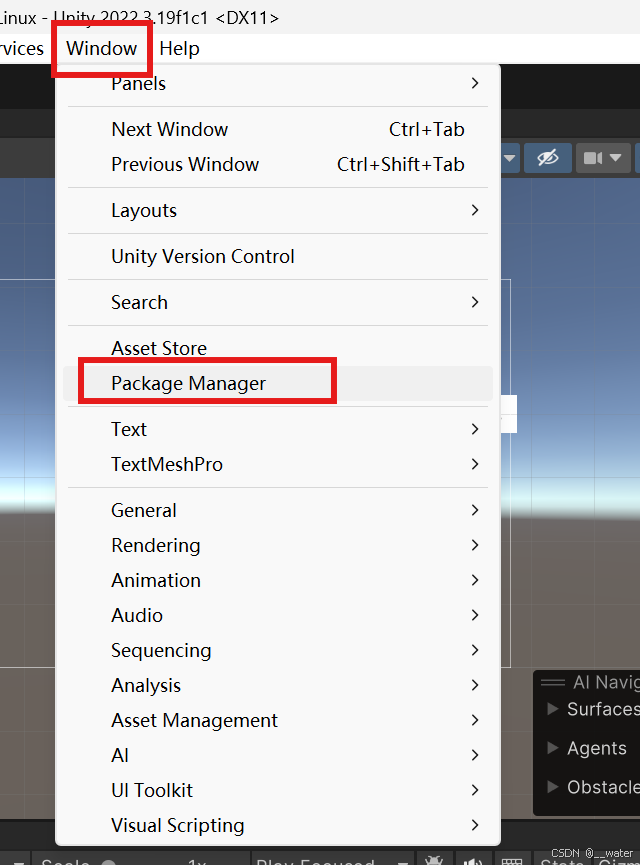
Task: Open the Help menu
Action: coord(179,49)
